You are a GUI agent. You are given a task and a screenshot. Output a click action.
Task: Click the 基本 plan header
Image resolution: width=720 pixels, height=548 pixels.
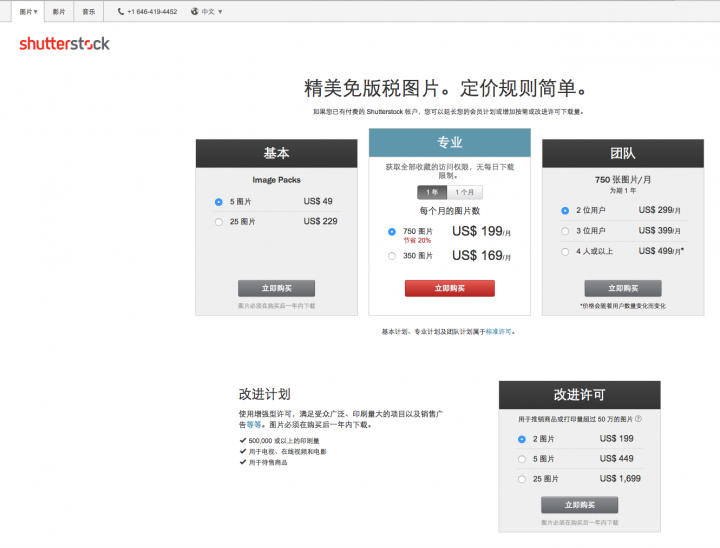click(276, 153)
